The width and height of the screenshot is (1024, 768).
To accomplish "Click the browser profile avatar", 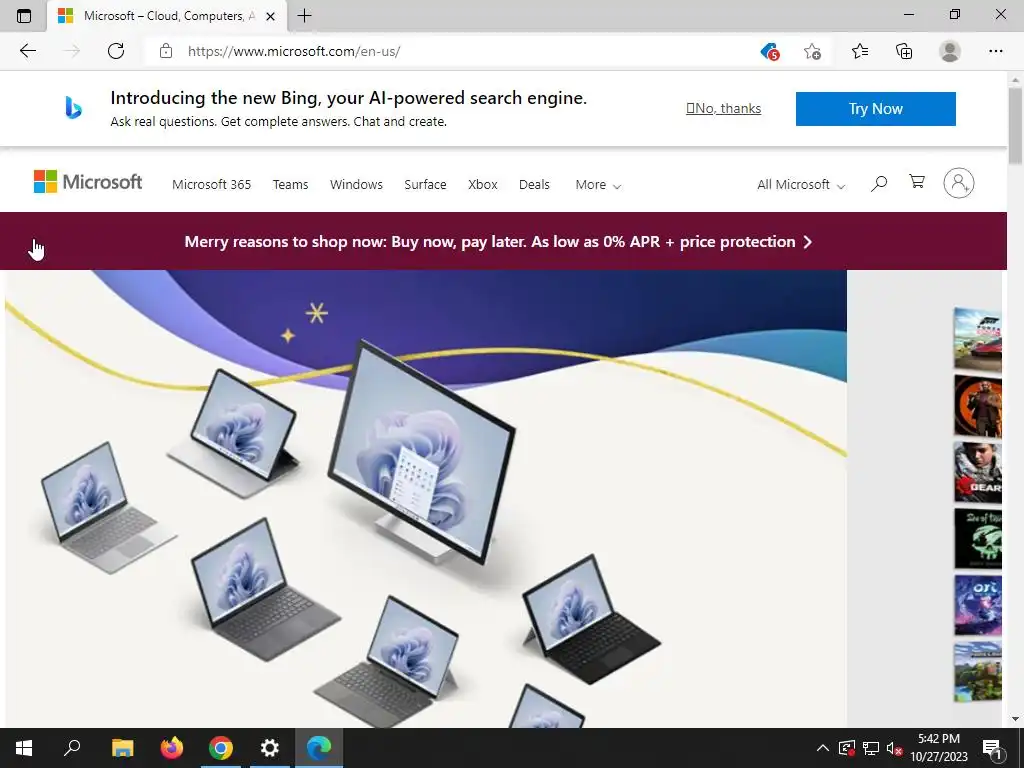I will [950, 51].
